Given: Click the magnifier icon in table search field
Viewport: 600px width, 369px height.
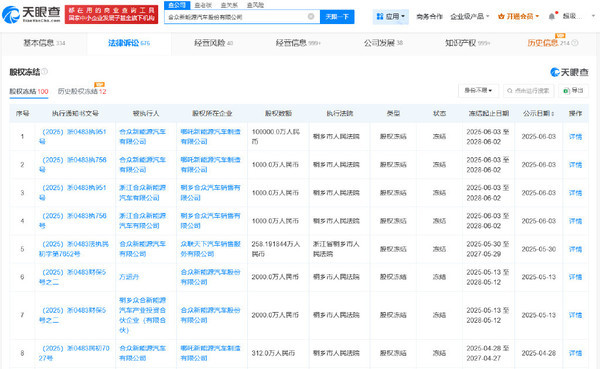Looking at the screenshot, I should (x=510, y=91).
